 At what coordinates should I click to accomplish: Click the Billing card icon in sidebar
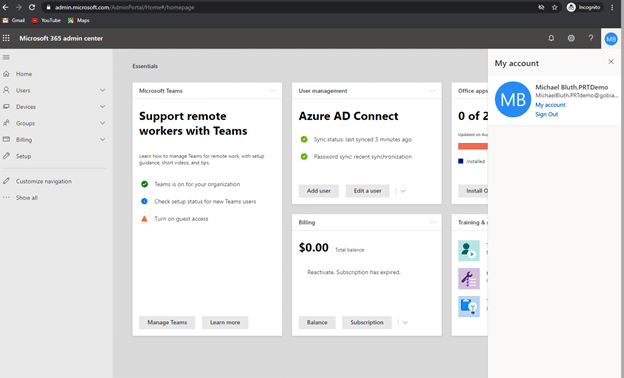[x=6, y=139]
